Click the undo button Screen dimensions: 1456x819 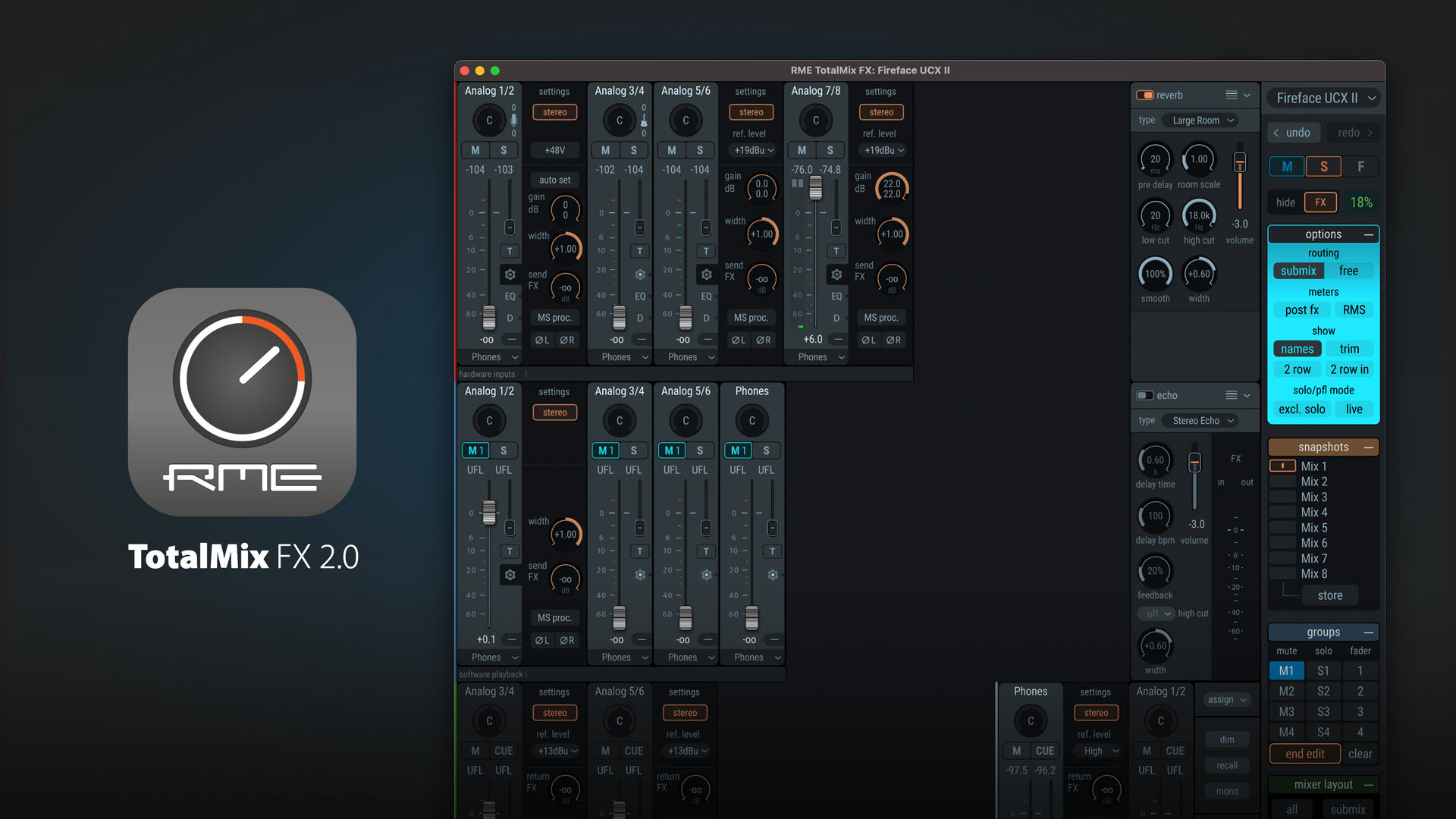1293,132
